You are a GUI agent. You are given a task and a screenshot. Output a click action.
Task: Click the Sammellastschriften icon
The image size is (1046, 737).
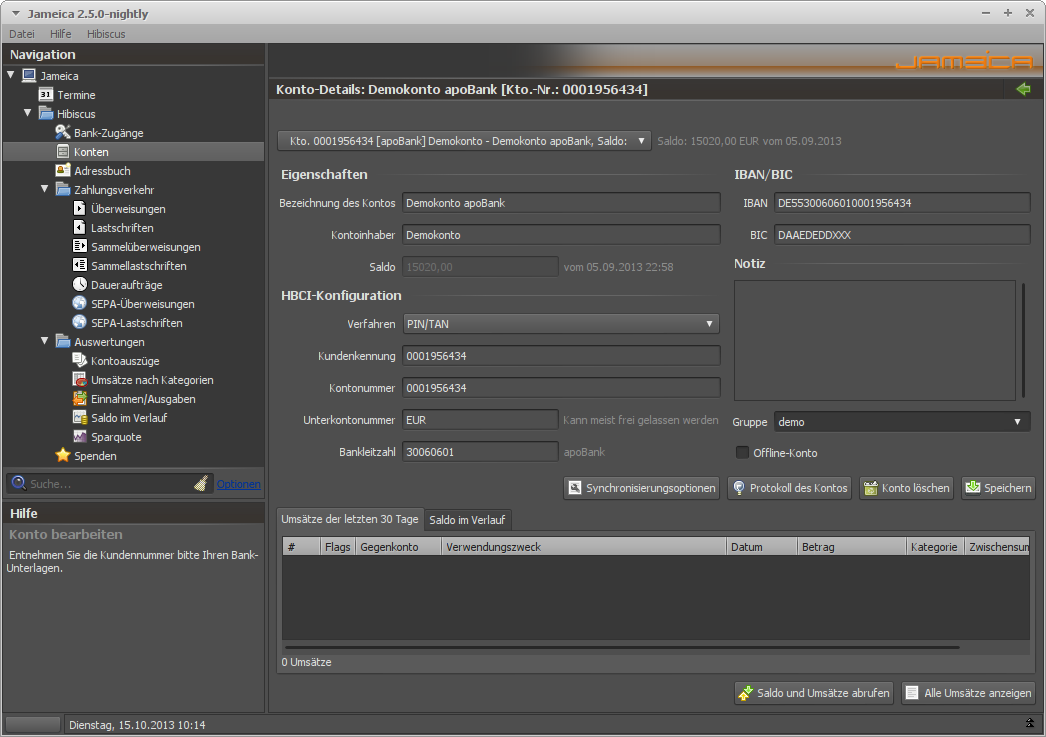pos(79,265)
